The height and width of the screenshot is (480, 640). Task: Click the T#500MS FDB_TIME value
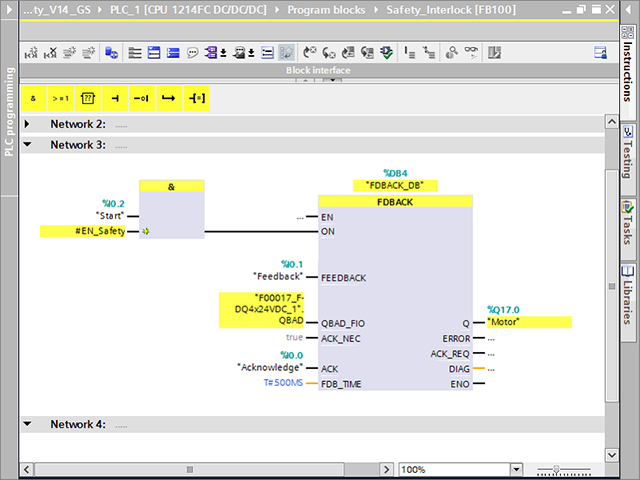pos(283,383)
